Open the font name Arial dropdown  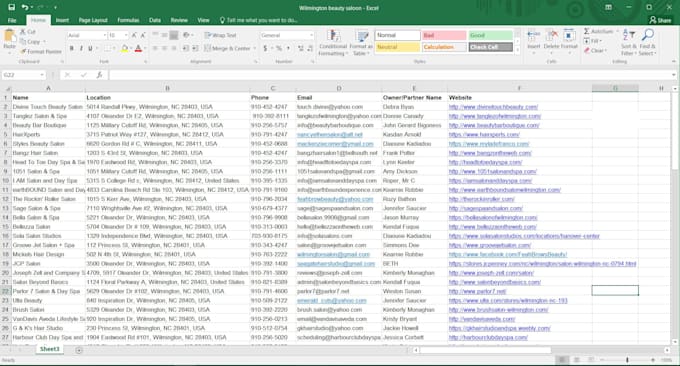click(x=105, y=36)
